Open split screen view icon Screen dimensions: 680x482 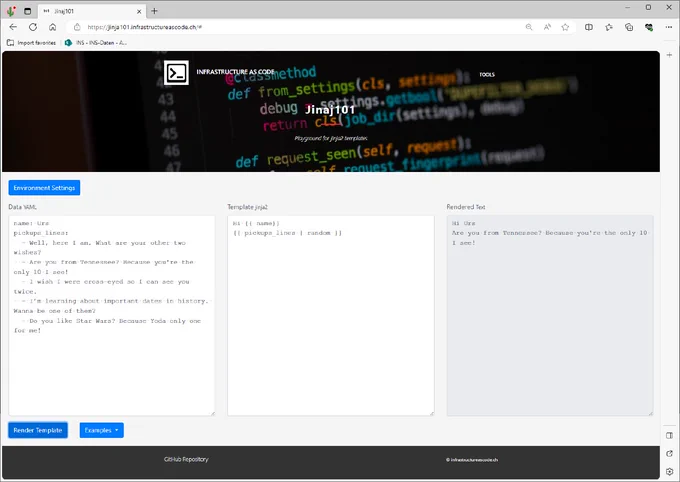(x=589, y=27)
